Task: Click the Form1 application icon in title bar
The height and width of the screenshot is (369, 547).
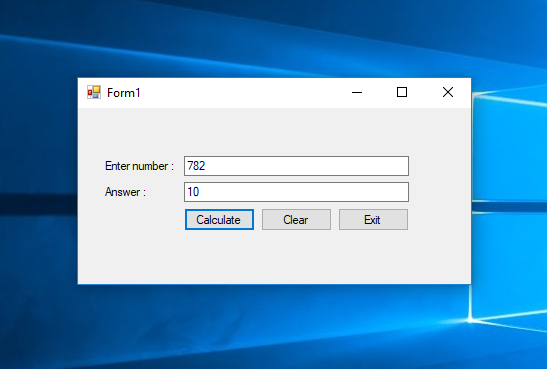Action: (94, 92)
